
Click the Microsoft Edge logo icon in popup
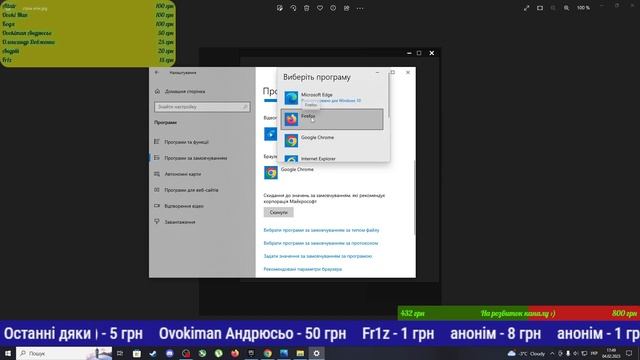click(291, 98)
